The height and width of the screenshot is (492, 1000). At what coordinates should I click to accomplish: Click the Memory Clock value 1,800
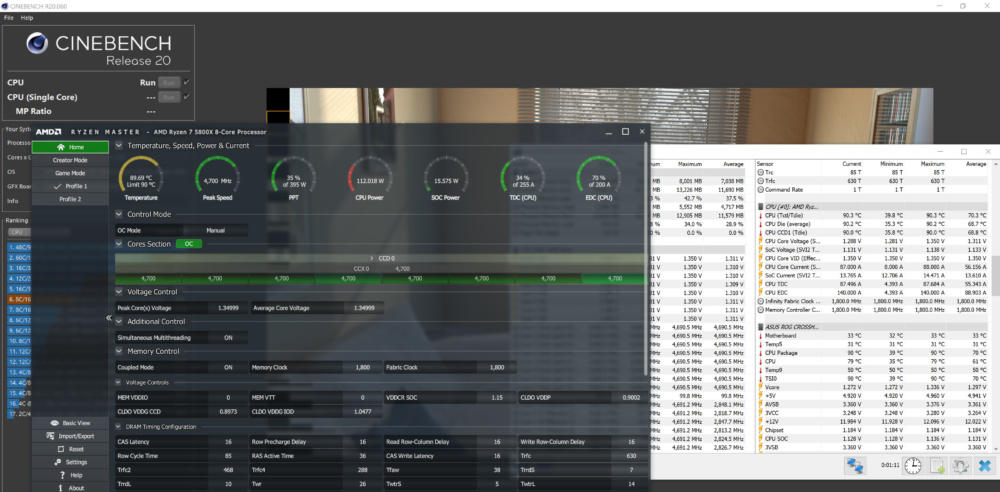(x=362, y=368)
